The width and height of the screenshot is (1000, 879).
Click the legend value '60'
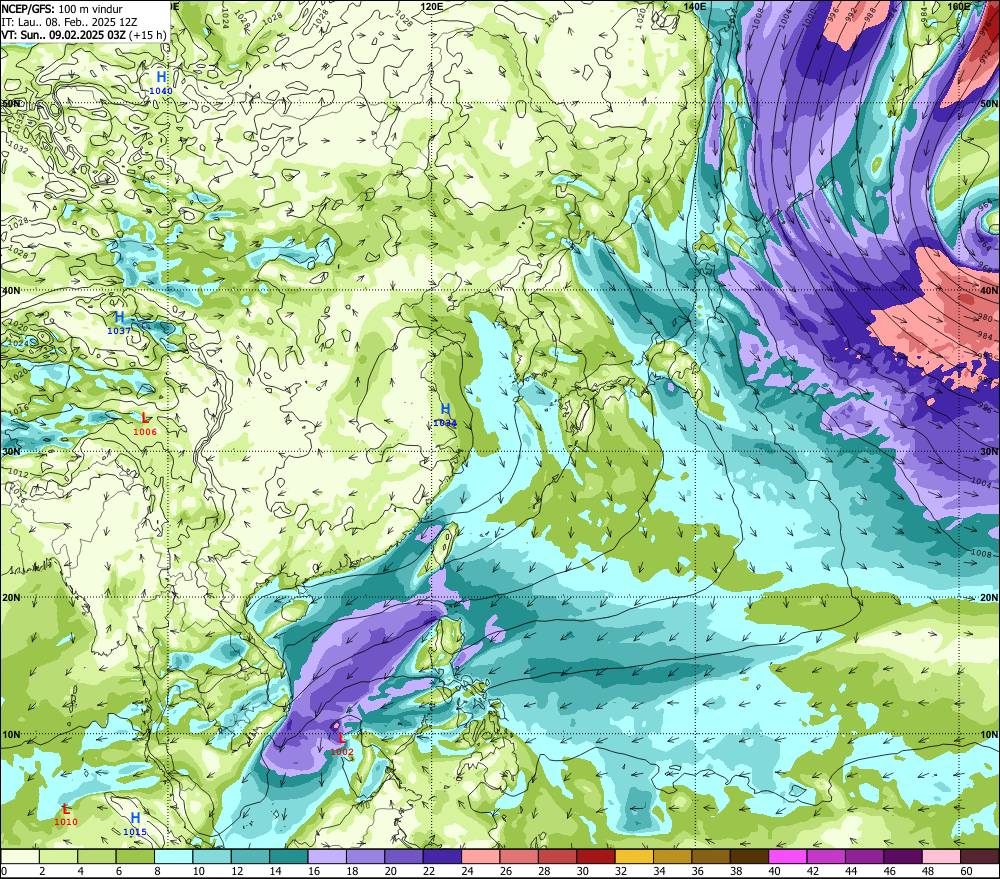click(966, 871)
